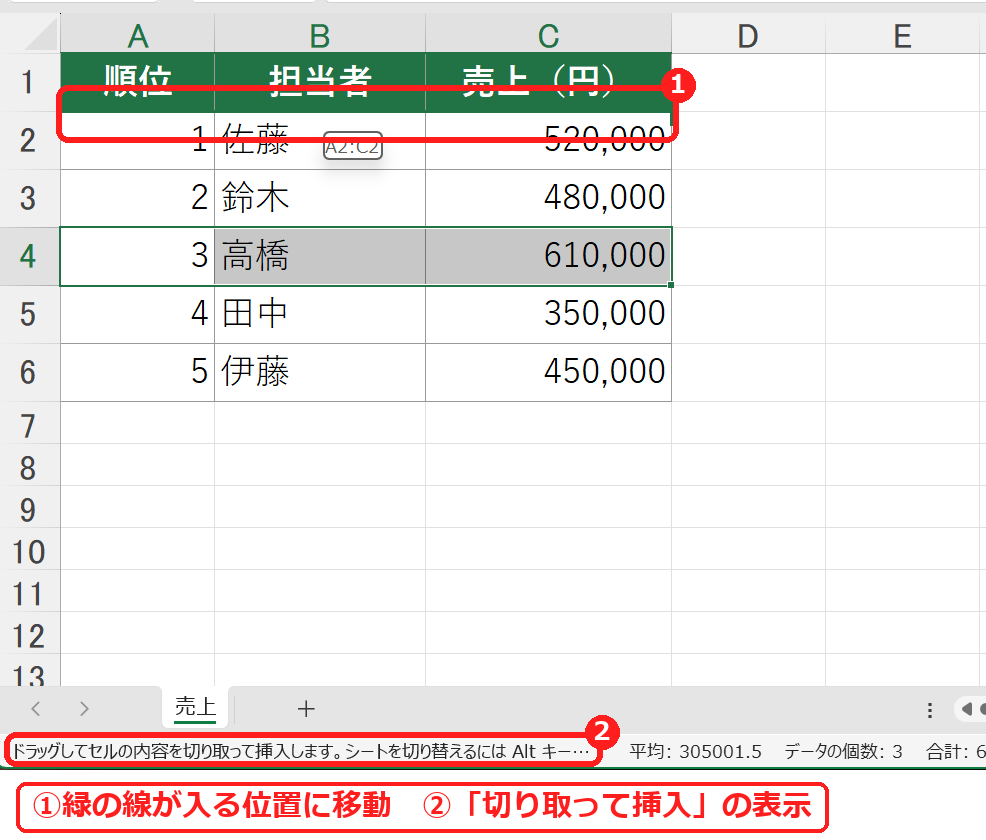Click rank cell with value 5
The image size is (986, 840).
(x=138, y=372)
